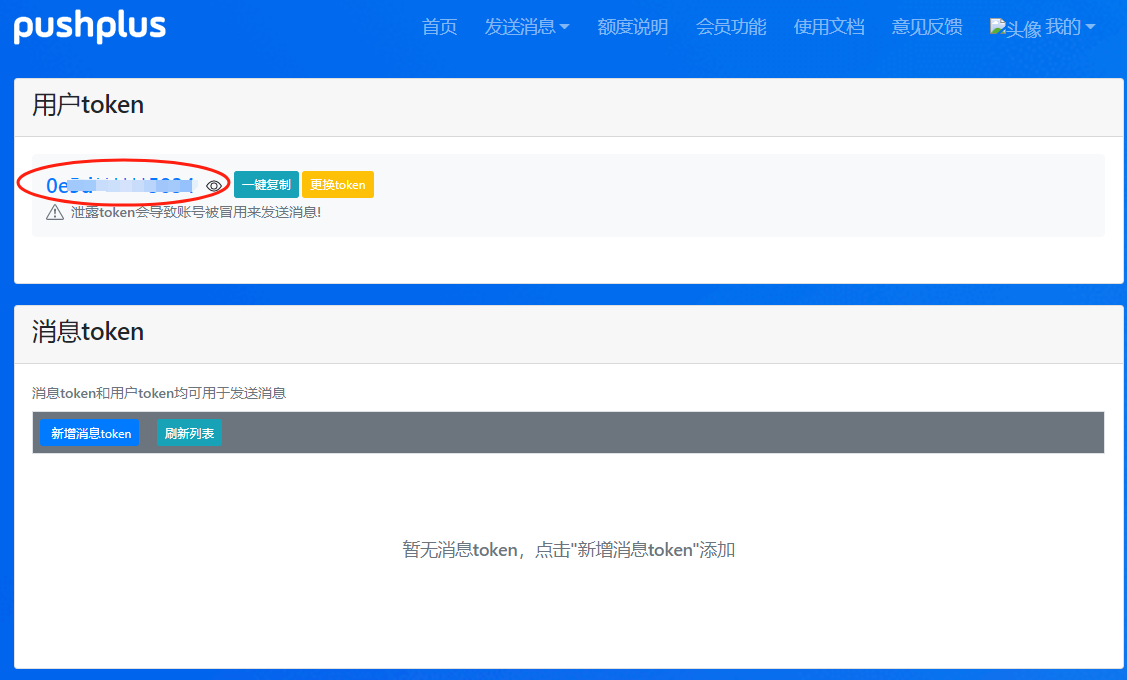This screenshot has height=680, width=1127.
Task: Click the 一键复制 button
Action: click(x=266, y=185)
